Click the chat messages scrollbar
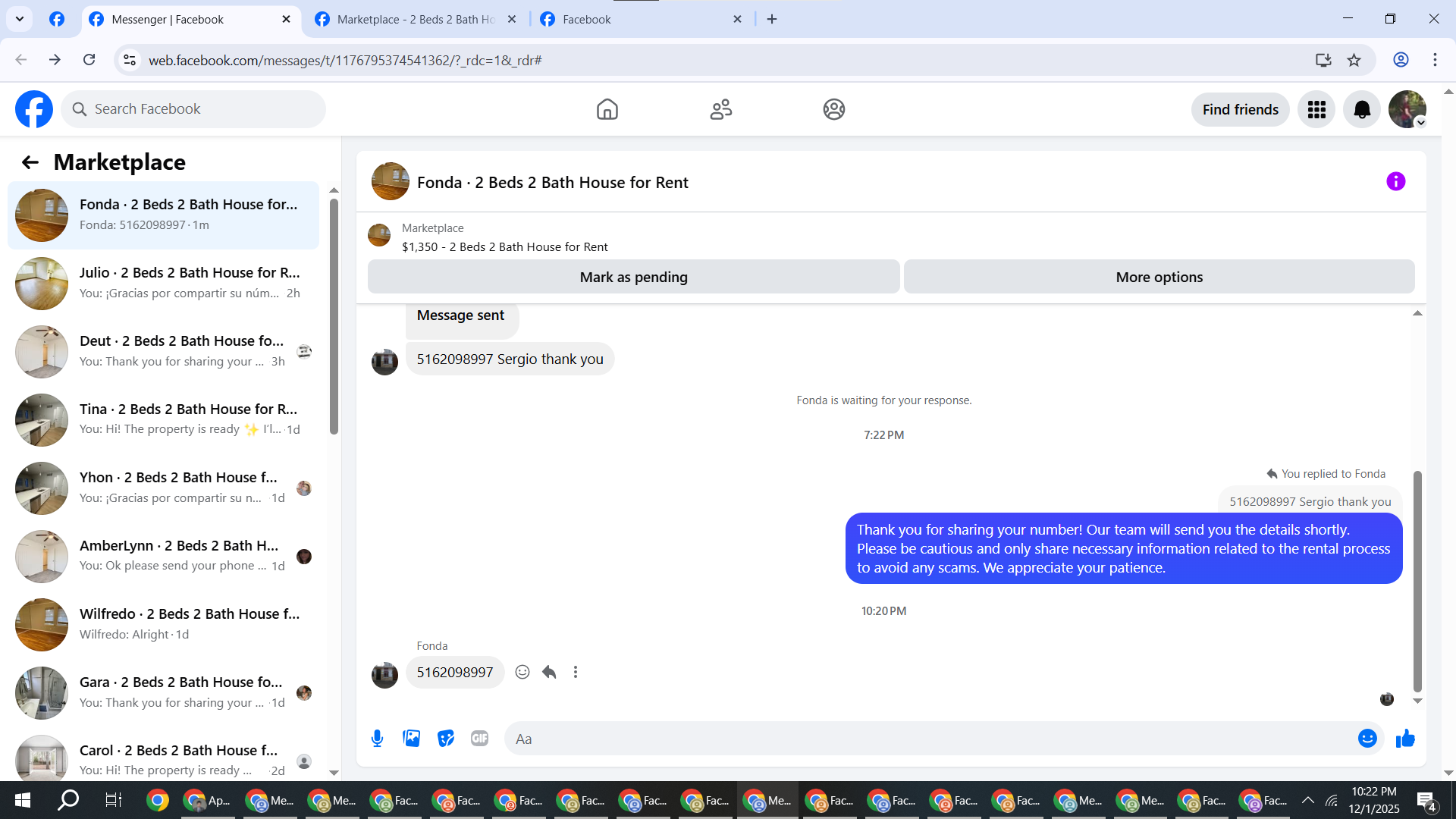This screenshot has width=1456, height=819. (x=1417, y=581)
